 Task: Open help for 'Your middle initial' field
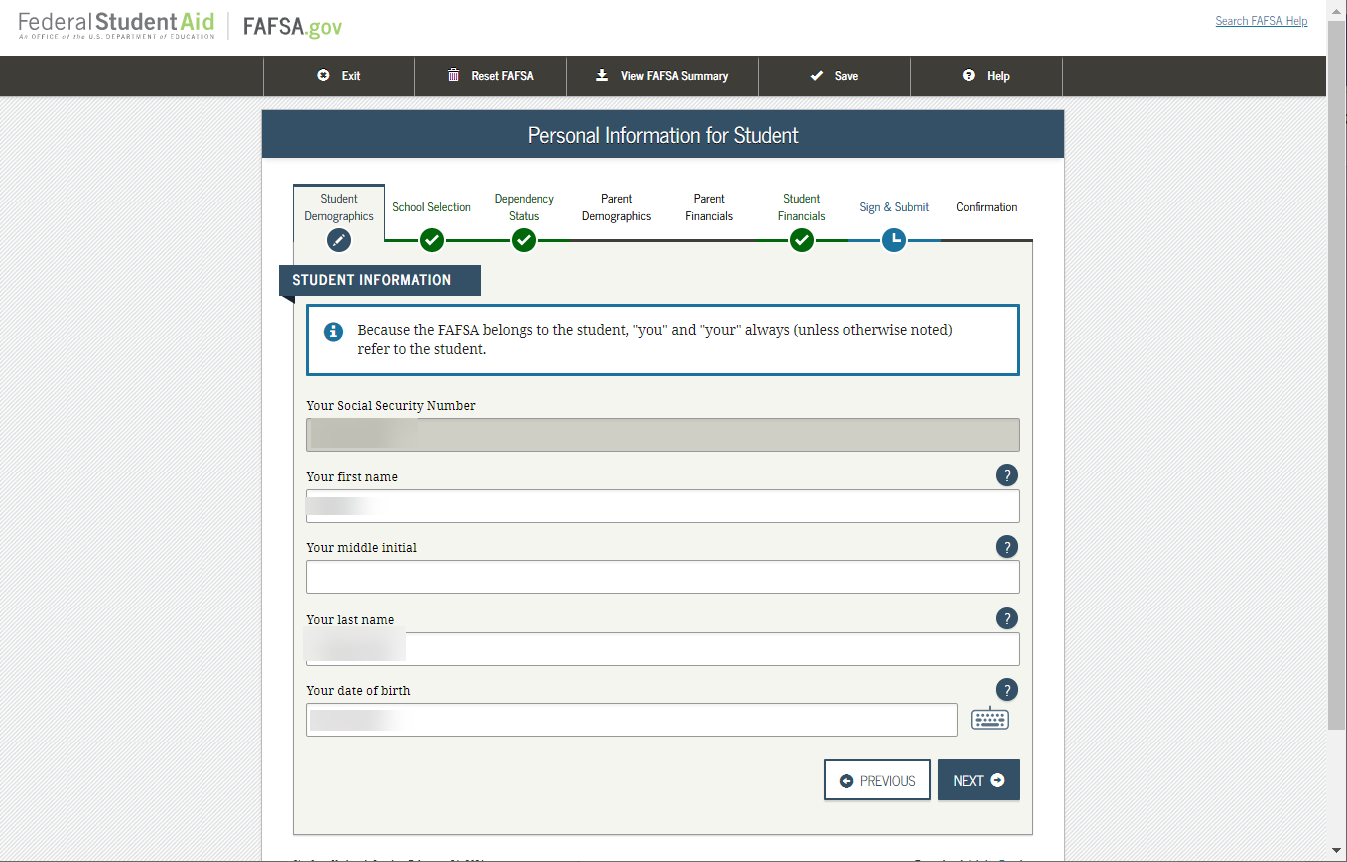click(x=1007, y=547)
